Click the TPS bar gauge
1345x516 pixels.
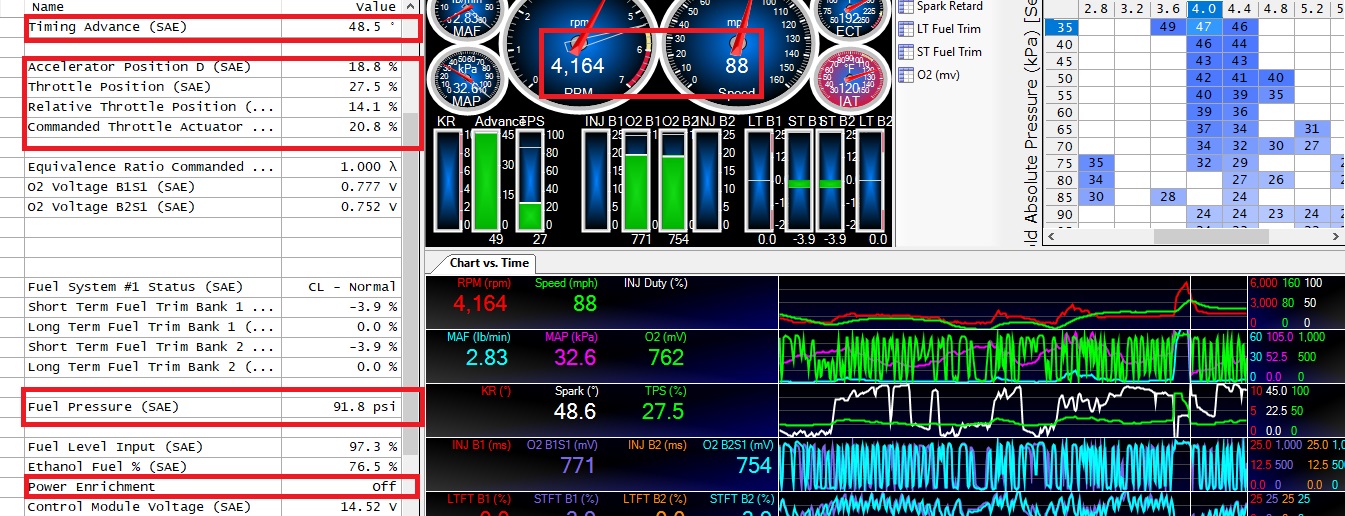[x=531, y=182]
